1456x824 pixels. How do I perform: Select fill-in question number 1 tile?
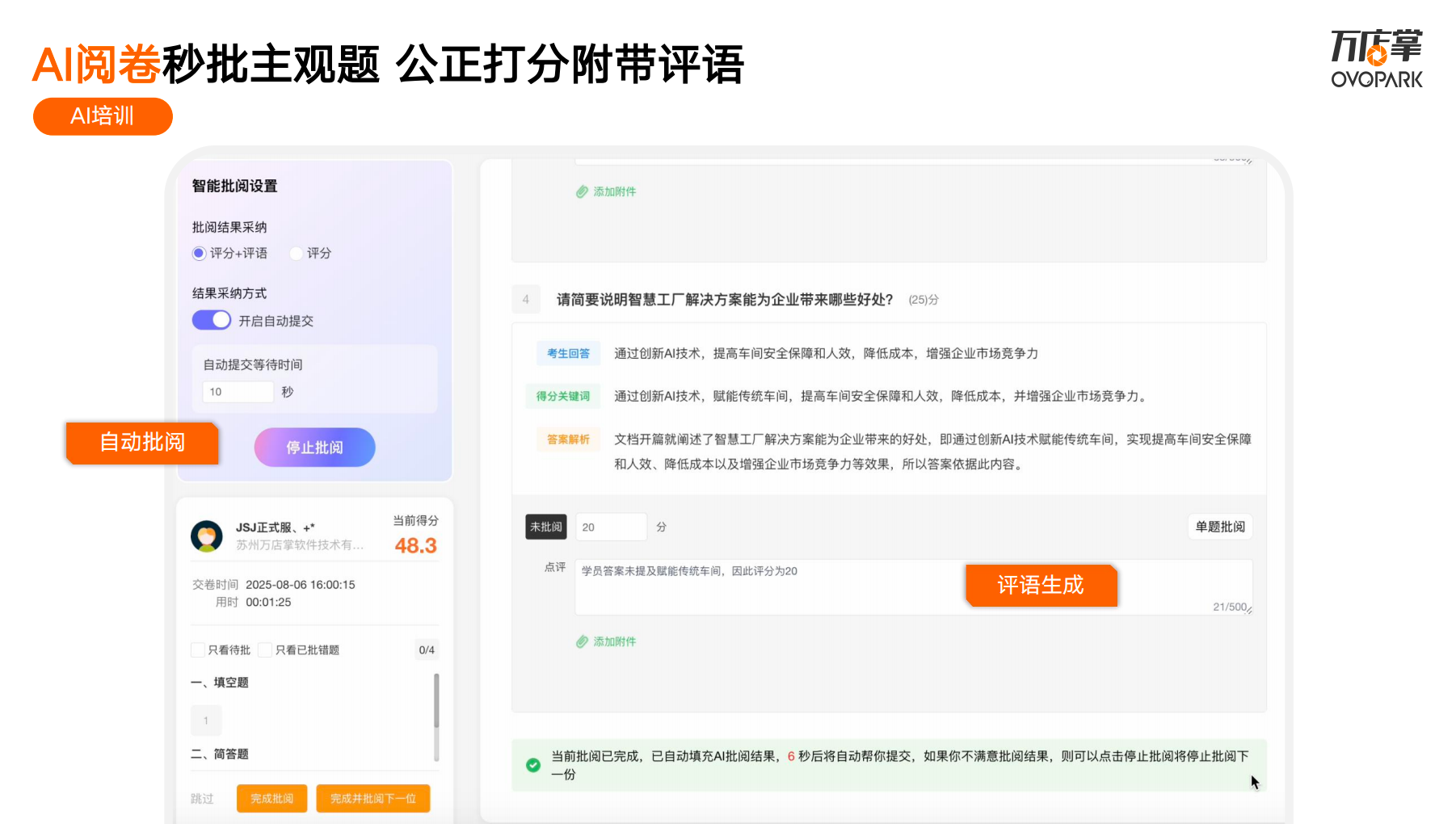tap(206, 721)
